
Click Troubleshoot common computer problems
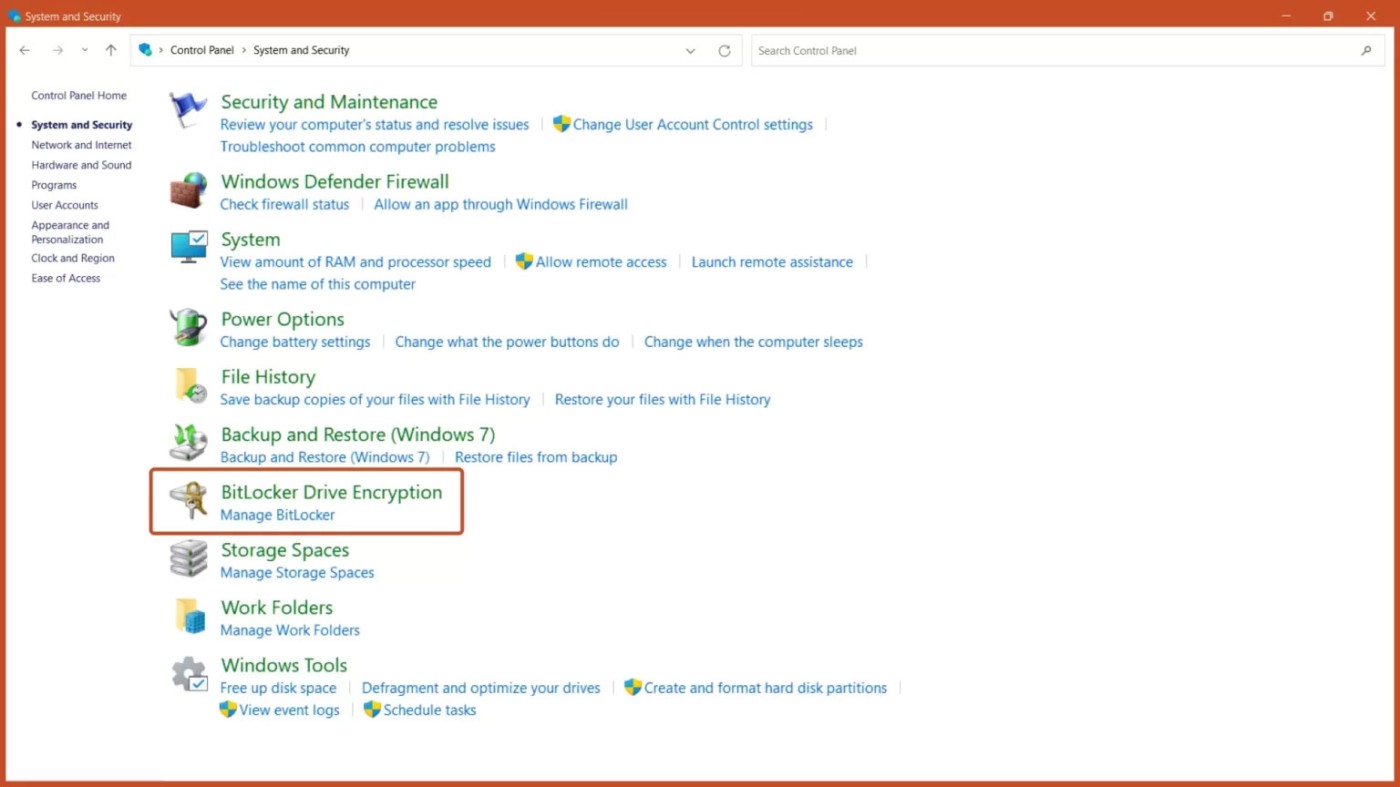pyautogui.click(x=358, y=147)
